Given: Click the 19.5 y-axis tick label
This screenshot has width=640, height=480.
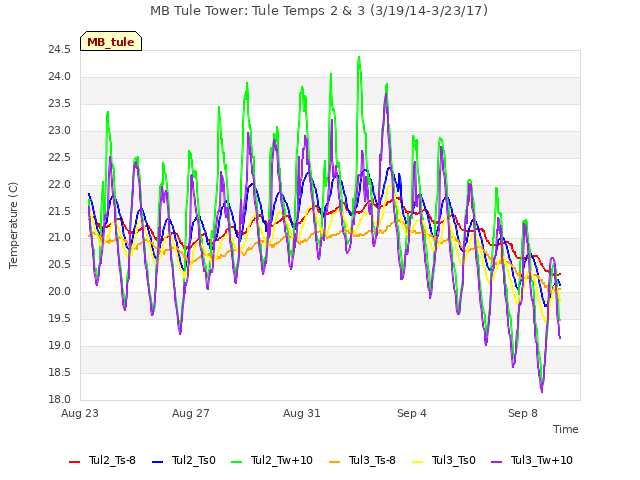Looking at the screenshot, I should 60,318.
